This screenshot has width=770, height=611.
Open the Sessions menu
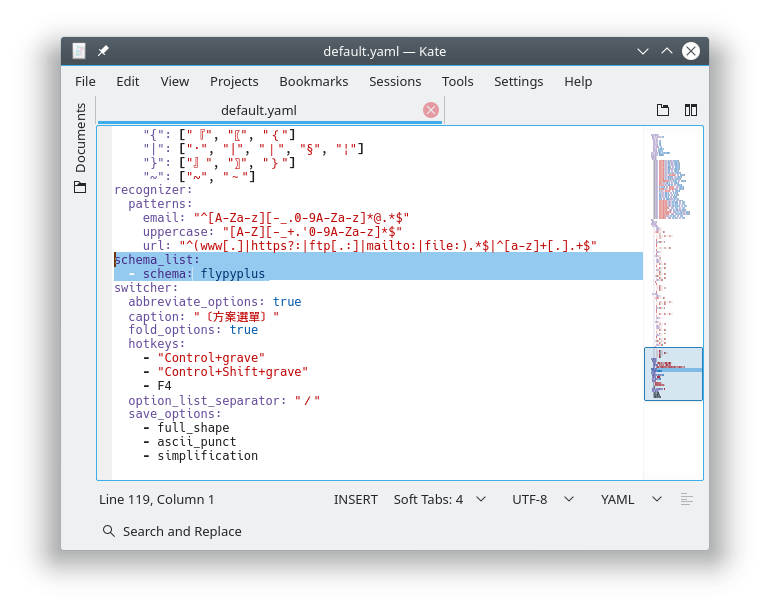(395, 81)
